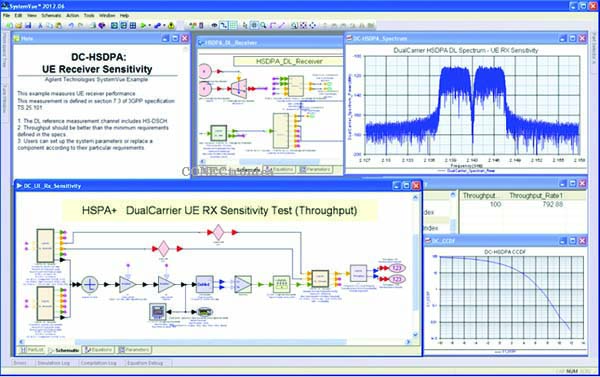The height and width of the screenshot is (377, 600).
Task: Click the Paste clipboard toolbar icon
Action: point(59,26)
